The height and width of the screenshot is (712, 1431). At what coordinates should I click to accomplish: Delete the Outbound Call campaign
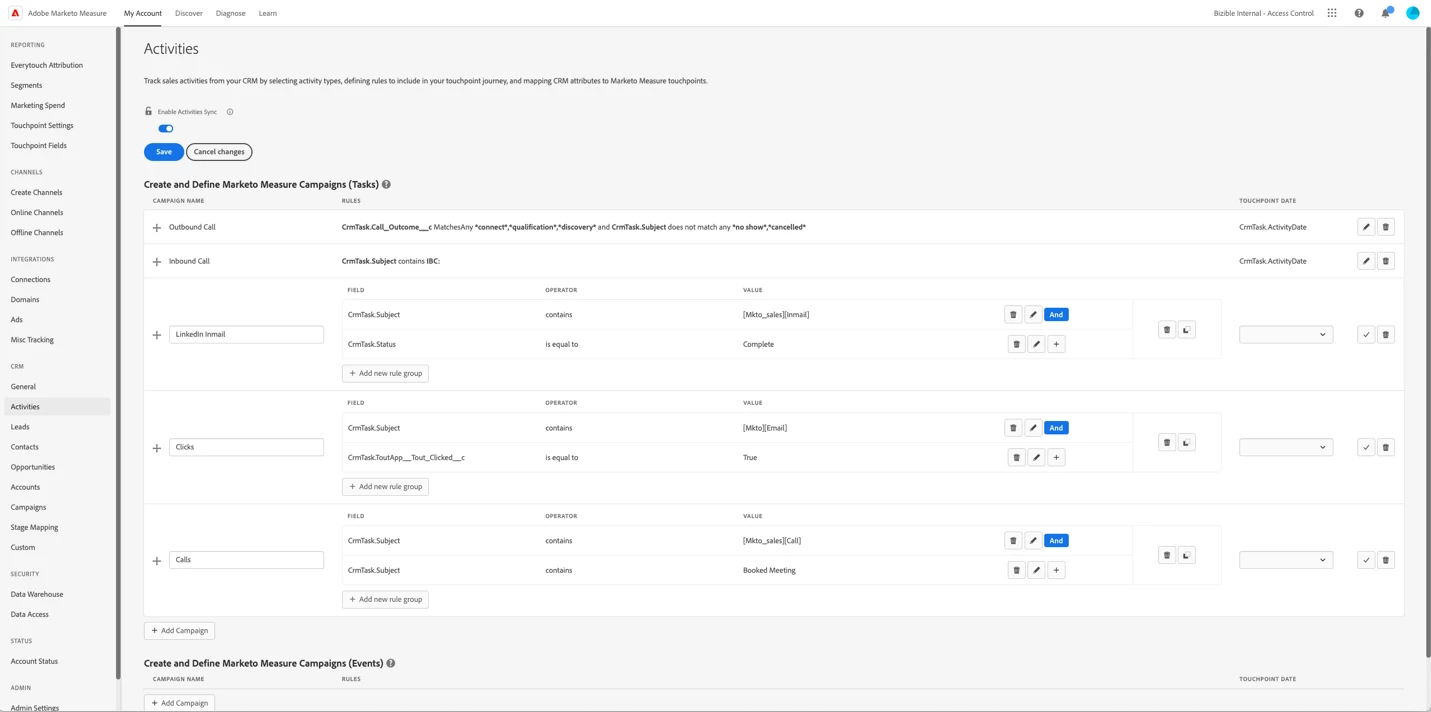(x=1386, y=227)
